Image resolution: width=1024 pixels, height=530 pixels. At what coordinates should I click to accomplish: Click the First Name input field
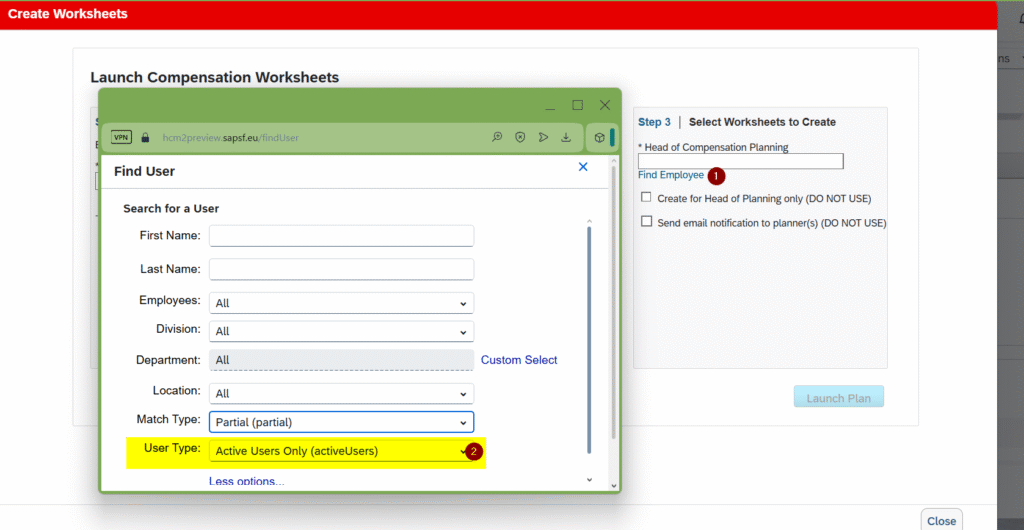click(341, 236)
